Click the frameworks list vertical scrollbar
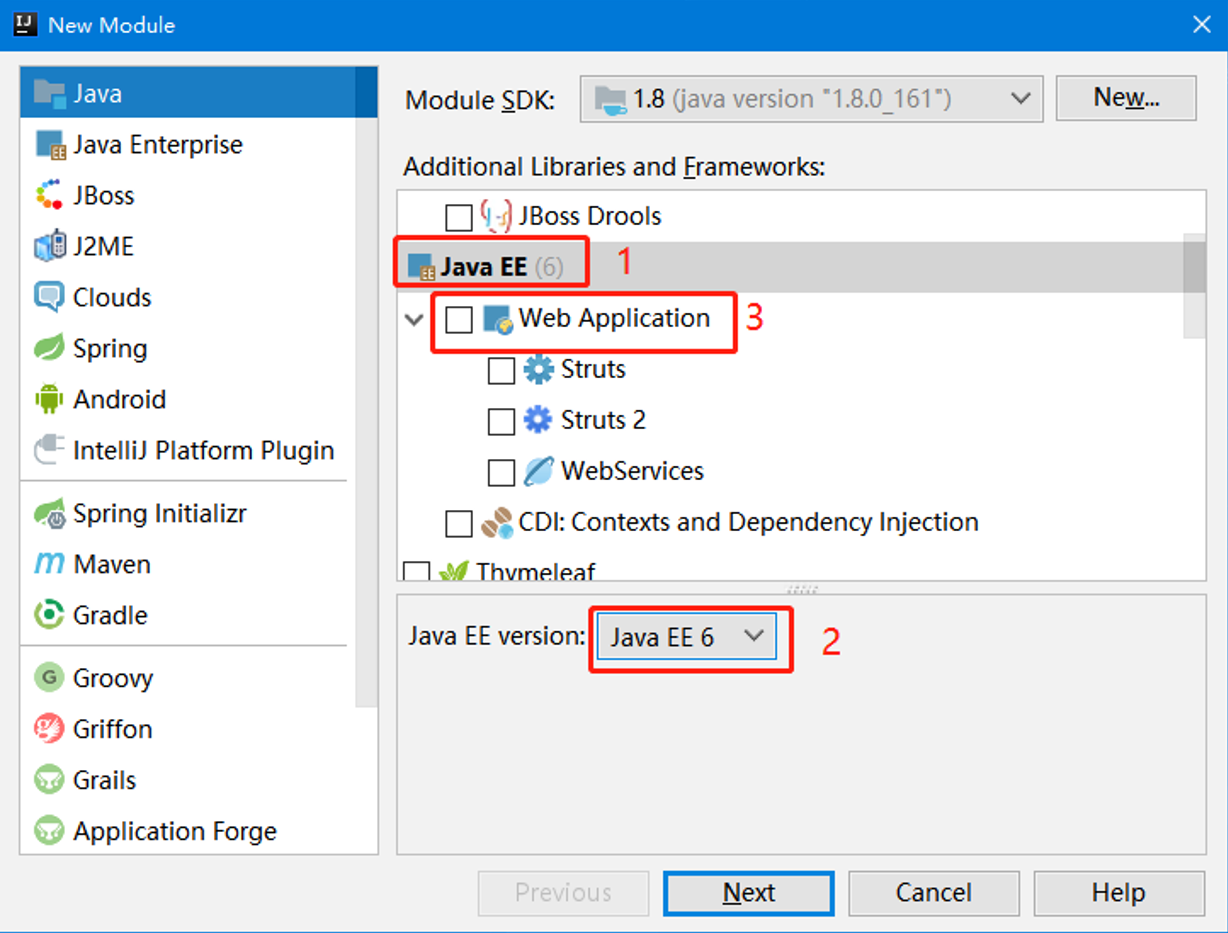The image size is (1228, 933). pyautogui.click(x=1194, y=285)
